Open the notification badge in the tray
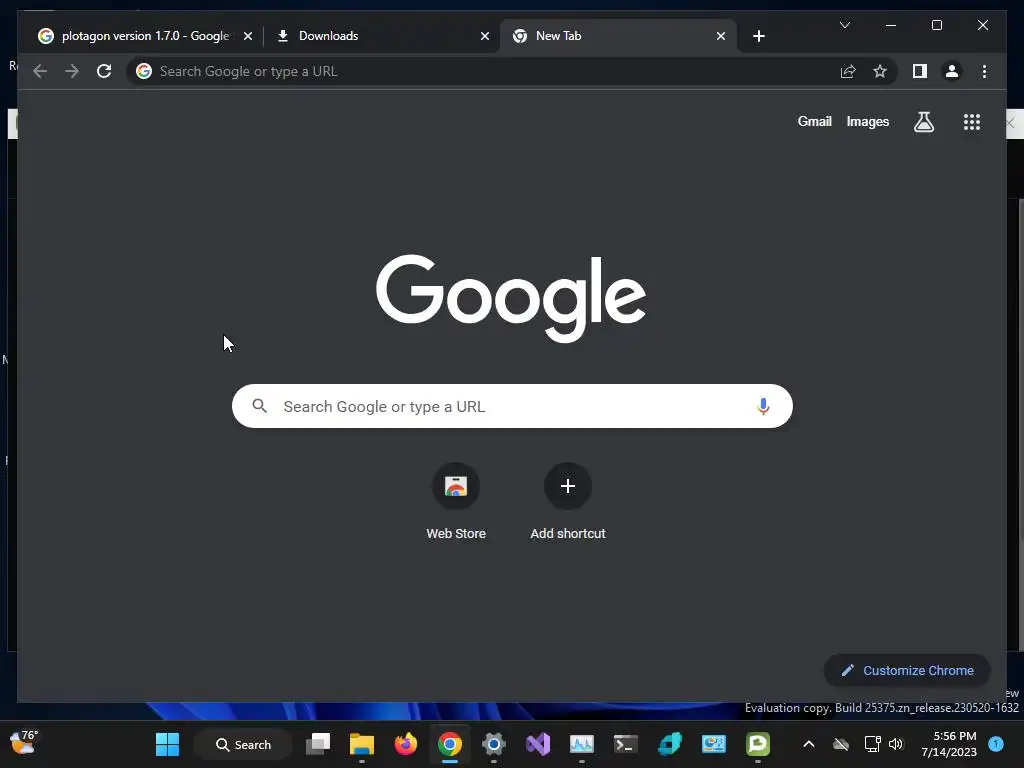Screen dimensions: 1024x768 coord(996,744)
